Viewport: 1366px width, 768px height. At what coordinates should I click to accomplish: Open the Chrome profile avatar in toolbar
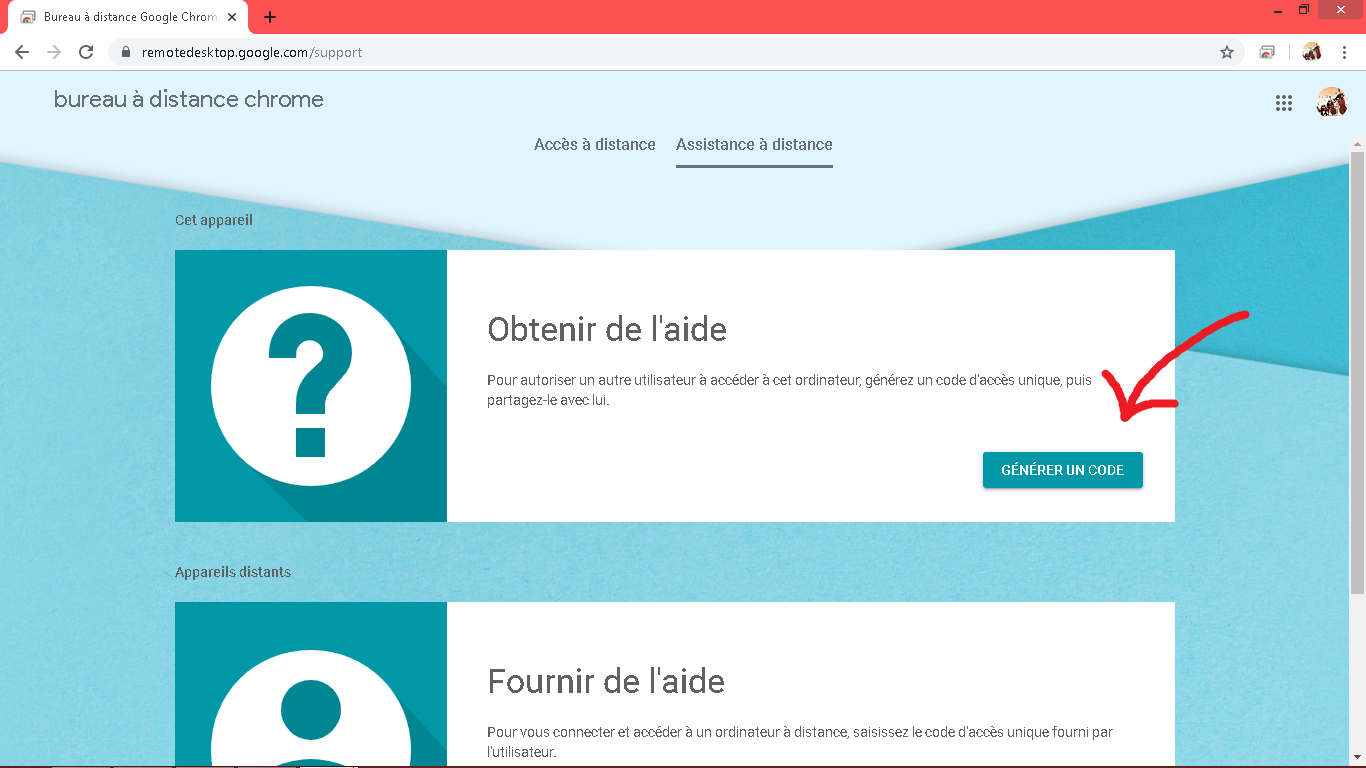click(1312, 52)
